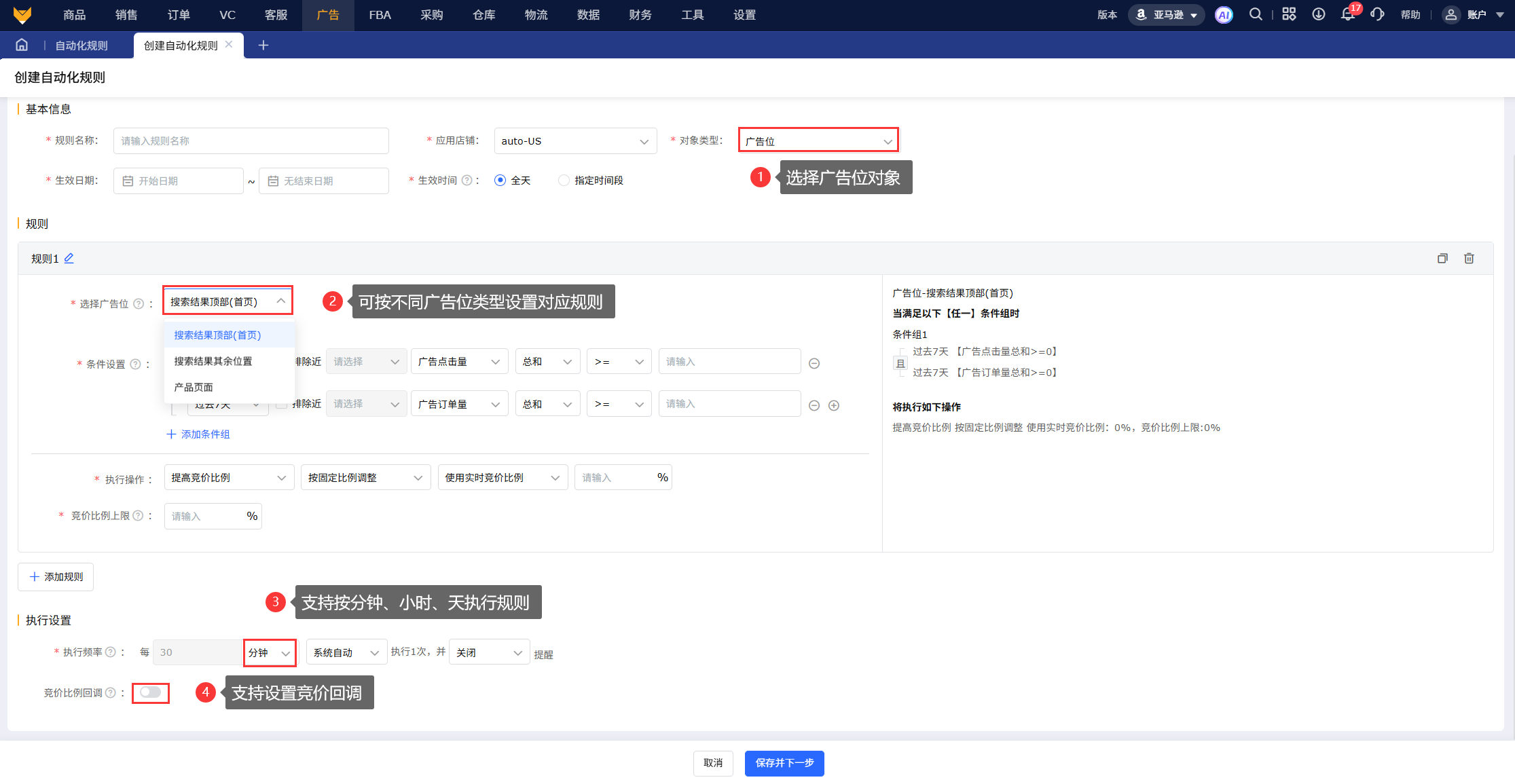Click the AI assistant icon
The image size is (1515, 784).
pos(1224,14)
